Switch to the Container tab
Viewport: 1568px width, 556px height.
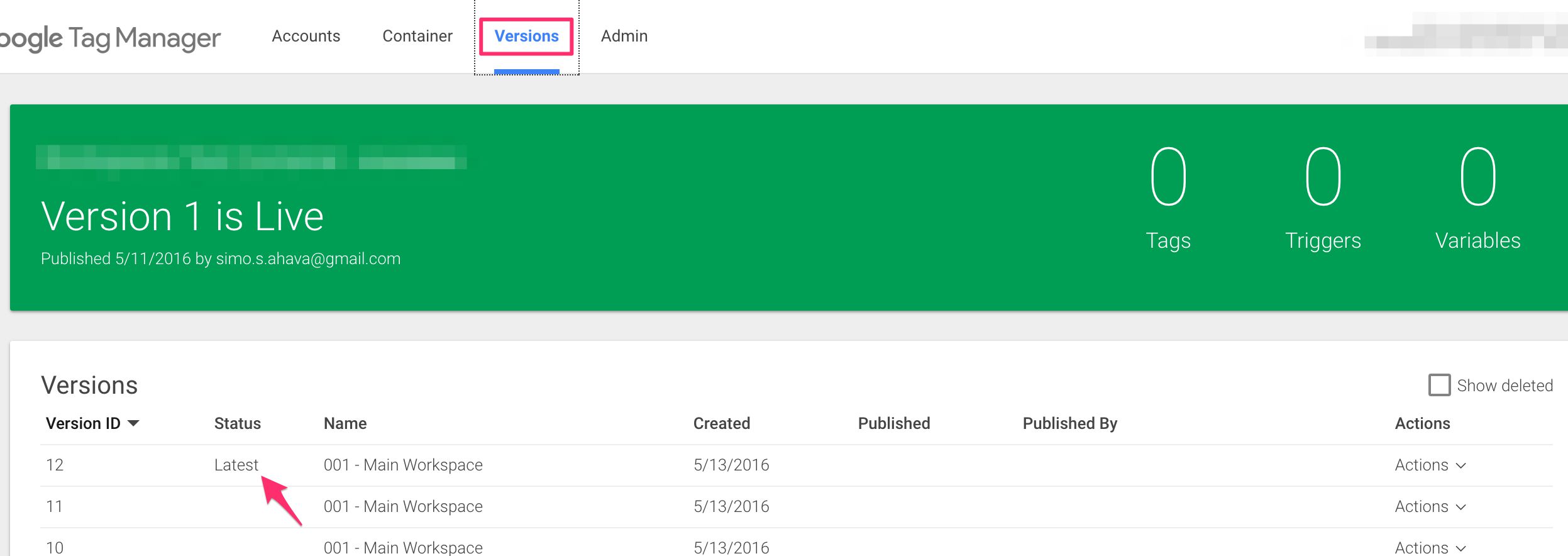(417, 36)
